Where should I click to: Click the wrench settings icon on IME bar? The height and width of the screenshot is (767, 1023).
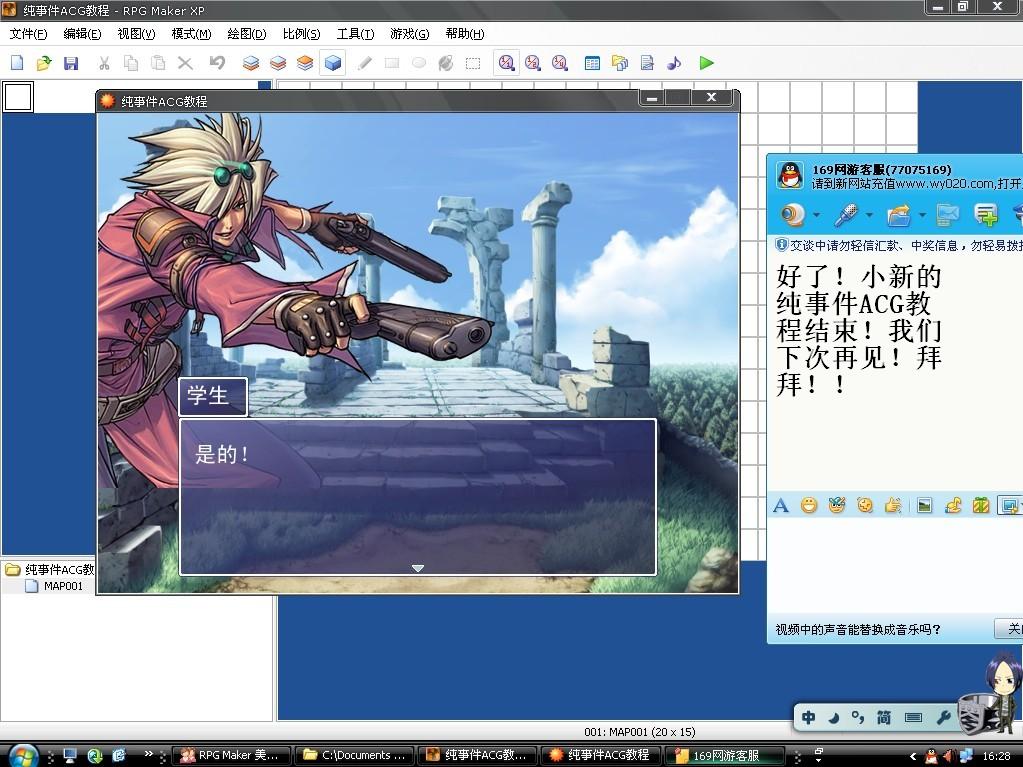943,717
